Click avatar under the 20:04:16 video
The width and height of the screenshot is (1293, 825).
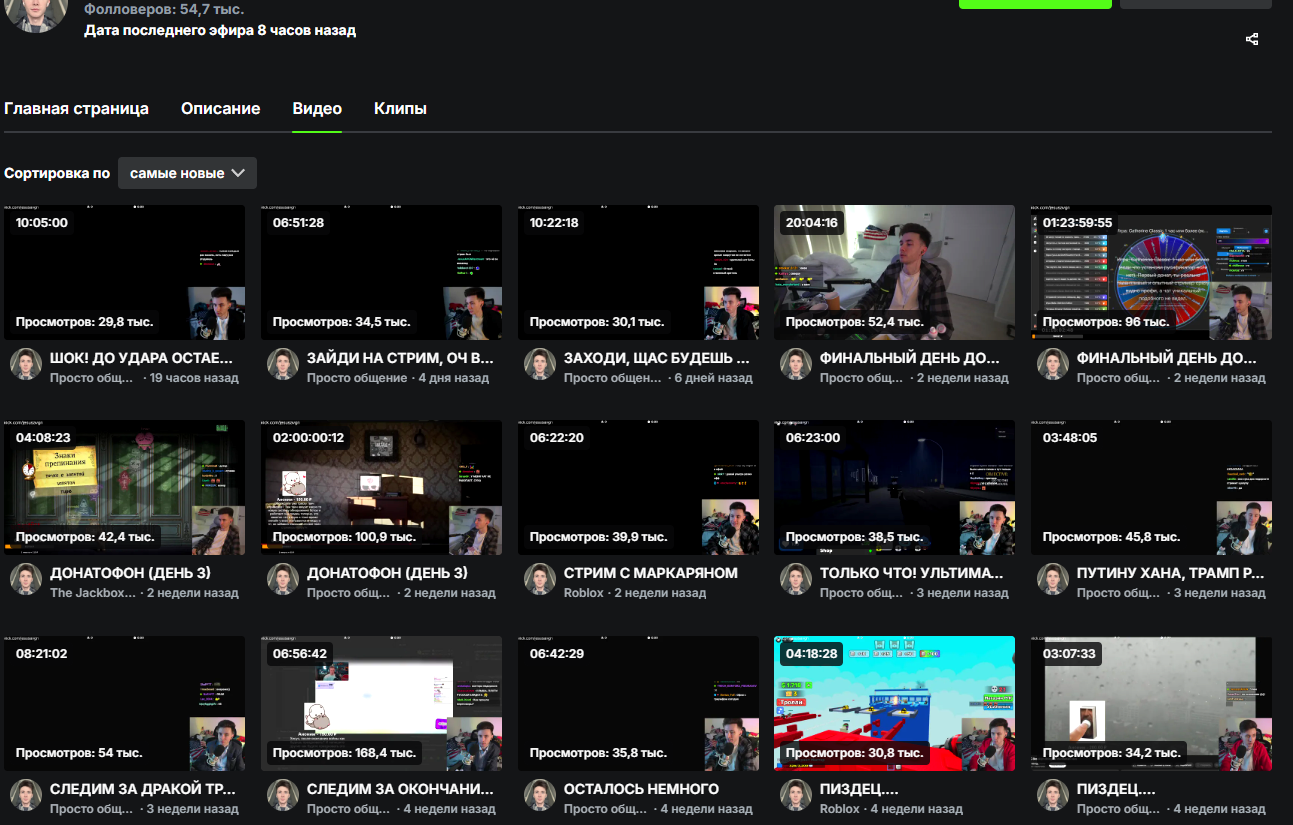click(796, 364)
